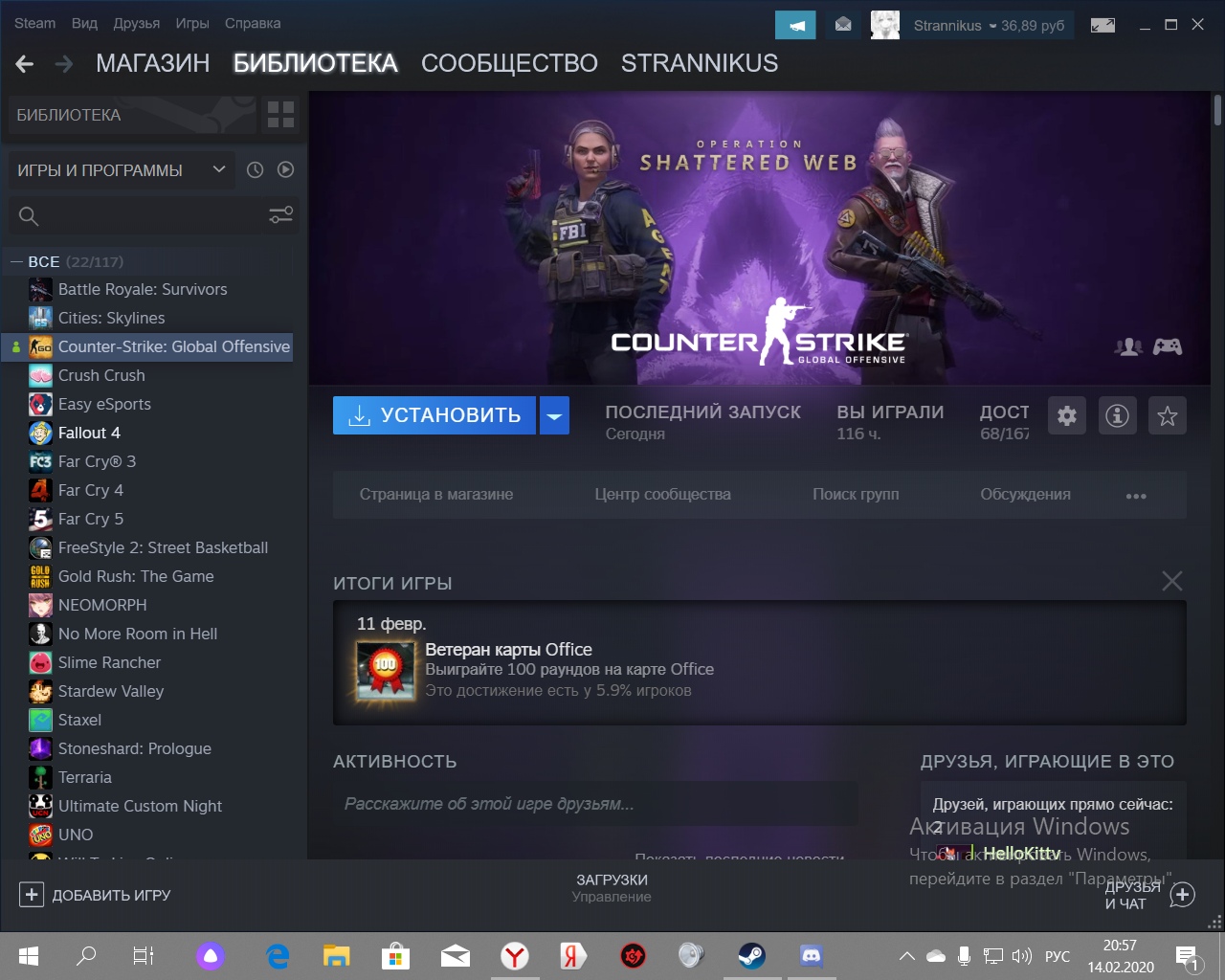Open Cities: Skylines game icon
Screen dimensions: 1225x980
coord(40,318)
